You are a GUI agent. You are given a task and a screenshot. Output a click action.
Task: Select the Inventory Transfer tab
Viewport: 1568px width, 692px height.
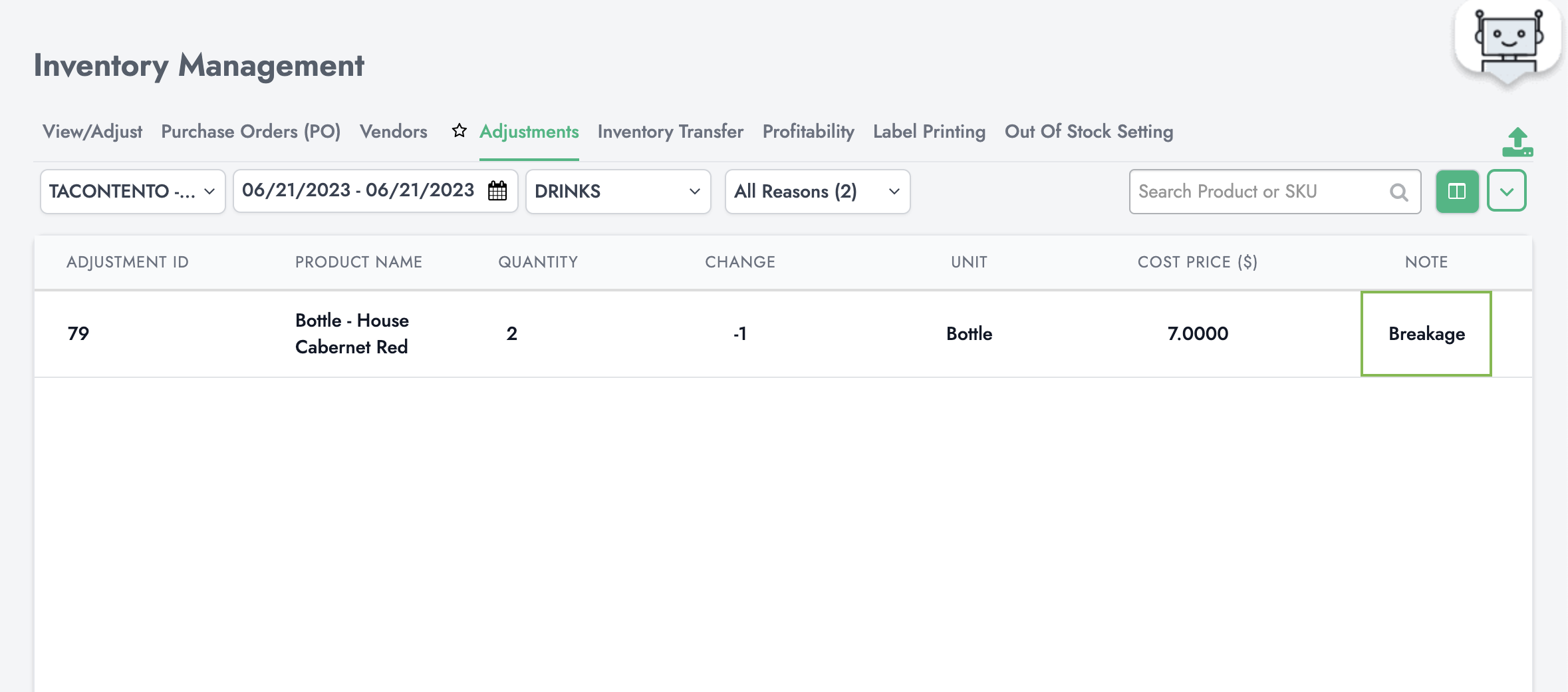click(670, 132)
